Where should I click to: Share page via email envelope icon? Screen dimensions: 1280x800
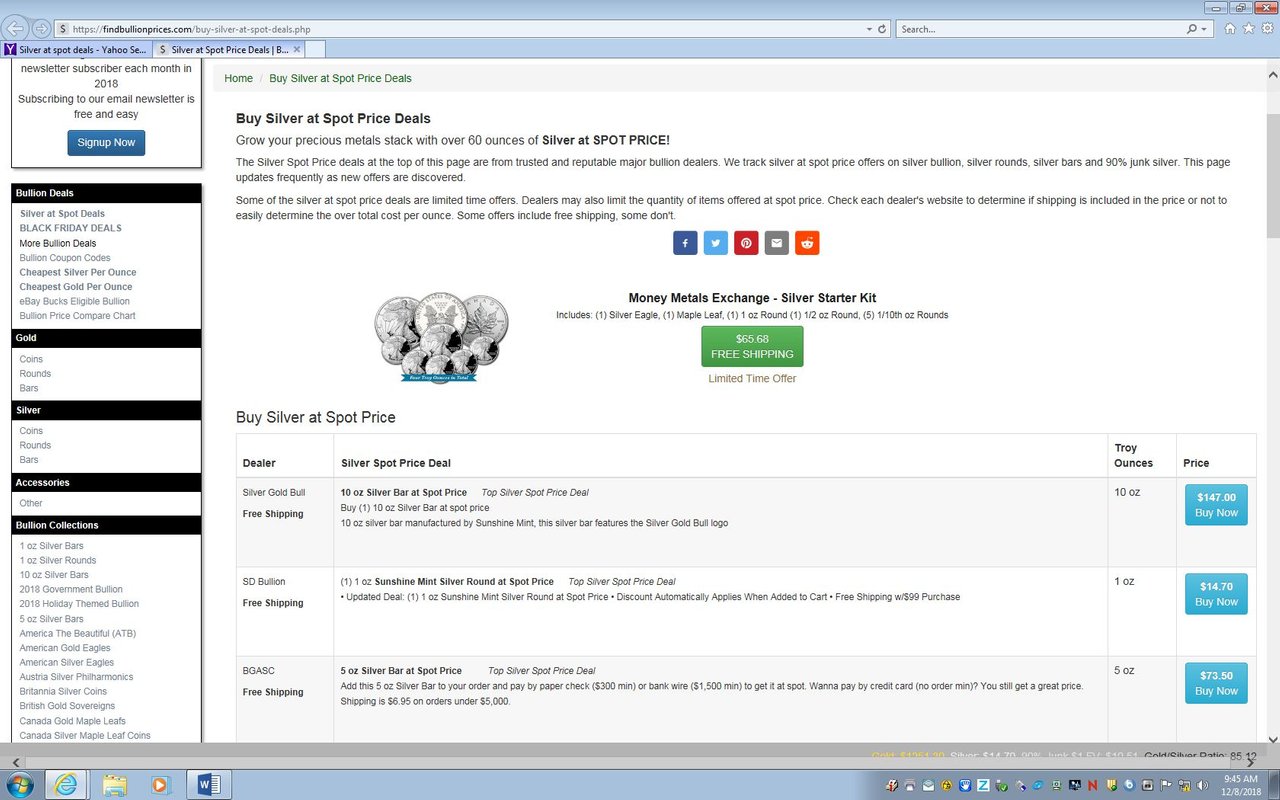pyautogui.click(x=777, y=243)
